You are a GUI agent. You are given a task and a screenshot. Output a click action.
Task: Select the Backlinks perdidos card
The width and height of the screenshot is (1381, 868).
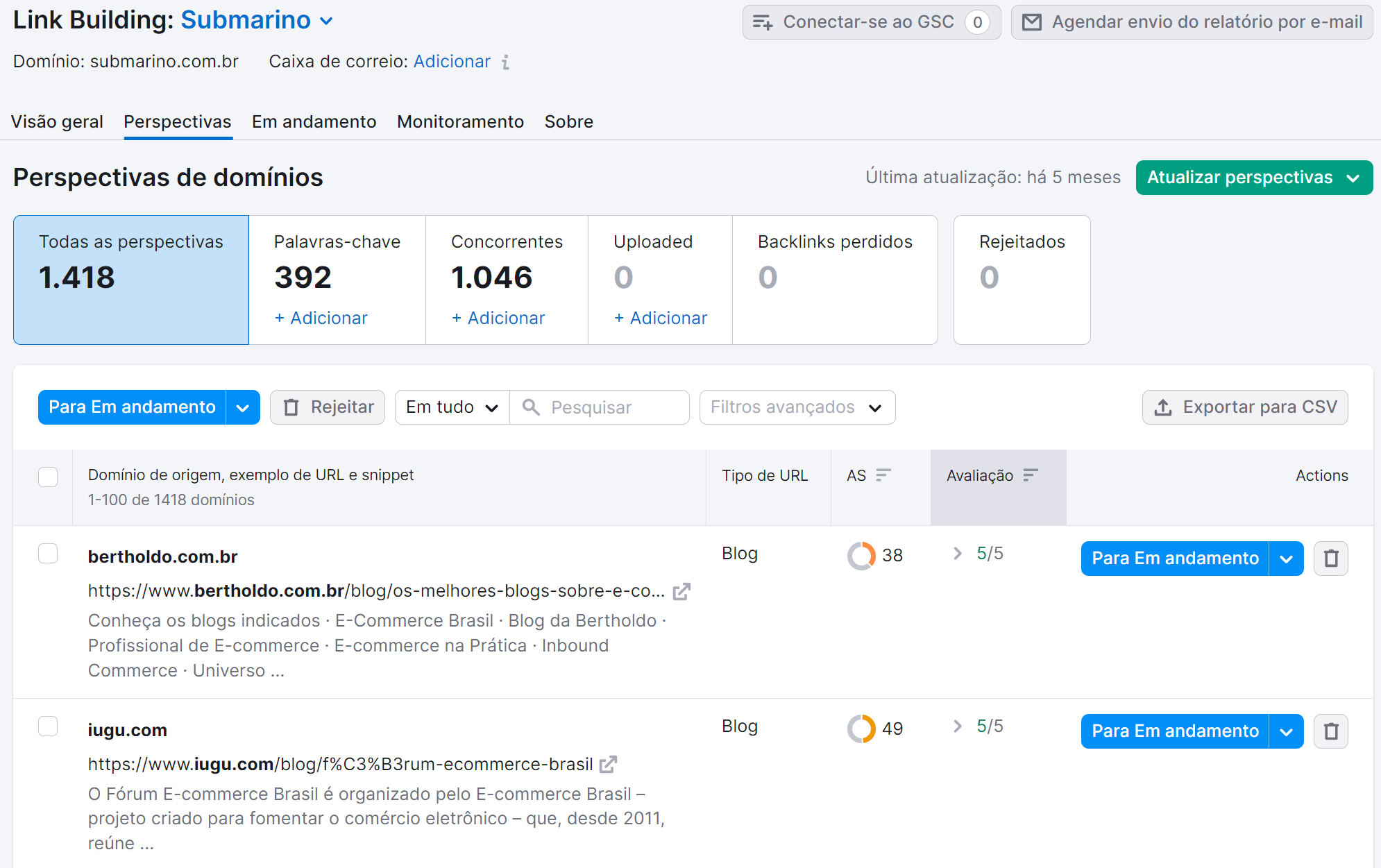click(835, 280)
